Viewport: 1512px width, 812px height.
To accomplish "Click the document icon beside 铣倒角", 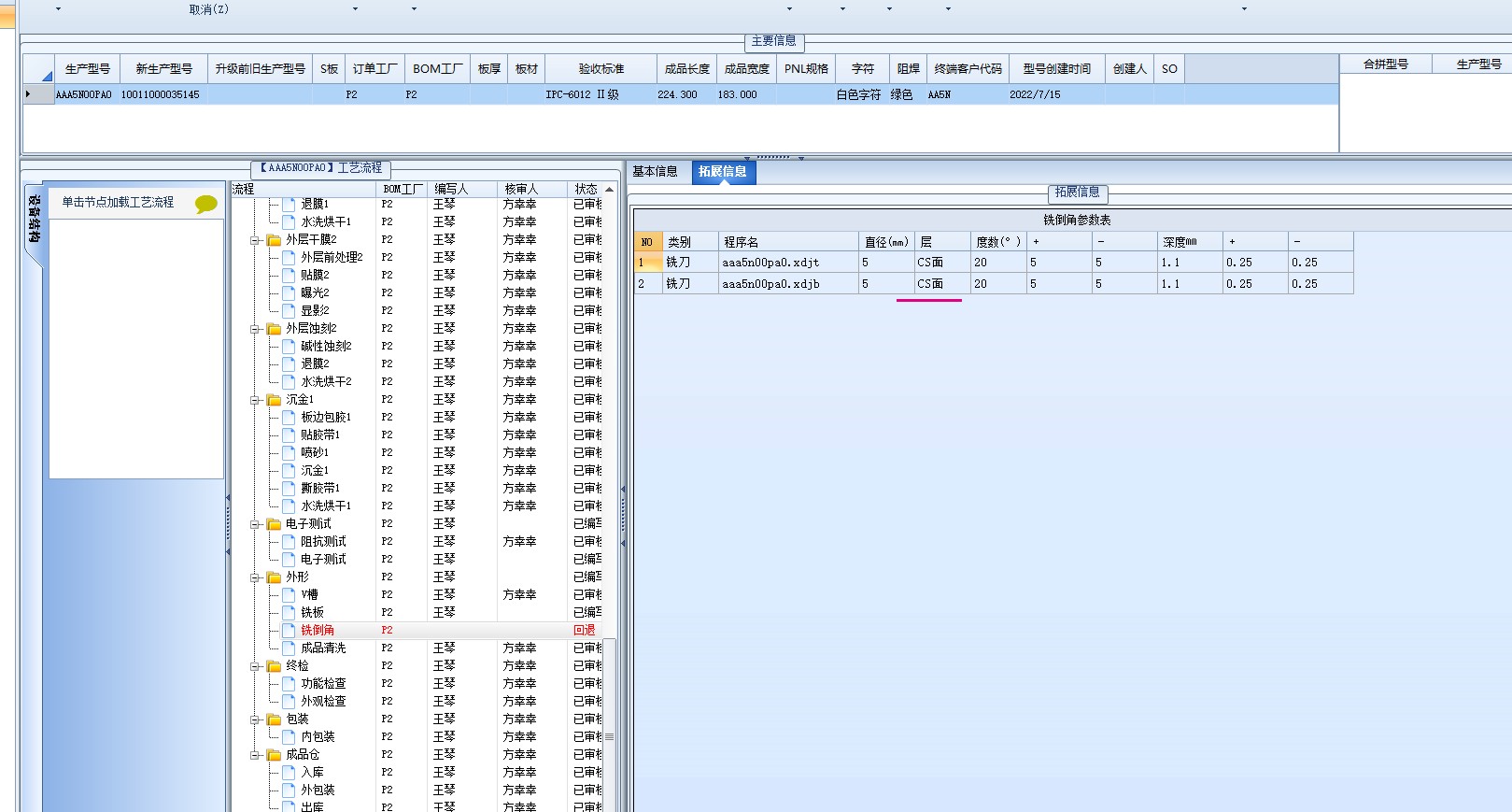I will pyautogui.click(x=289, y=630).
